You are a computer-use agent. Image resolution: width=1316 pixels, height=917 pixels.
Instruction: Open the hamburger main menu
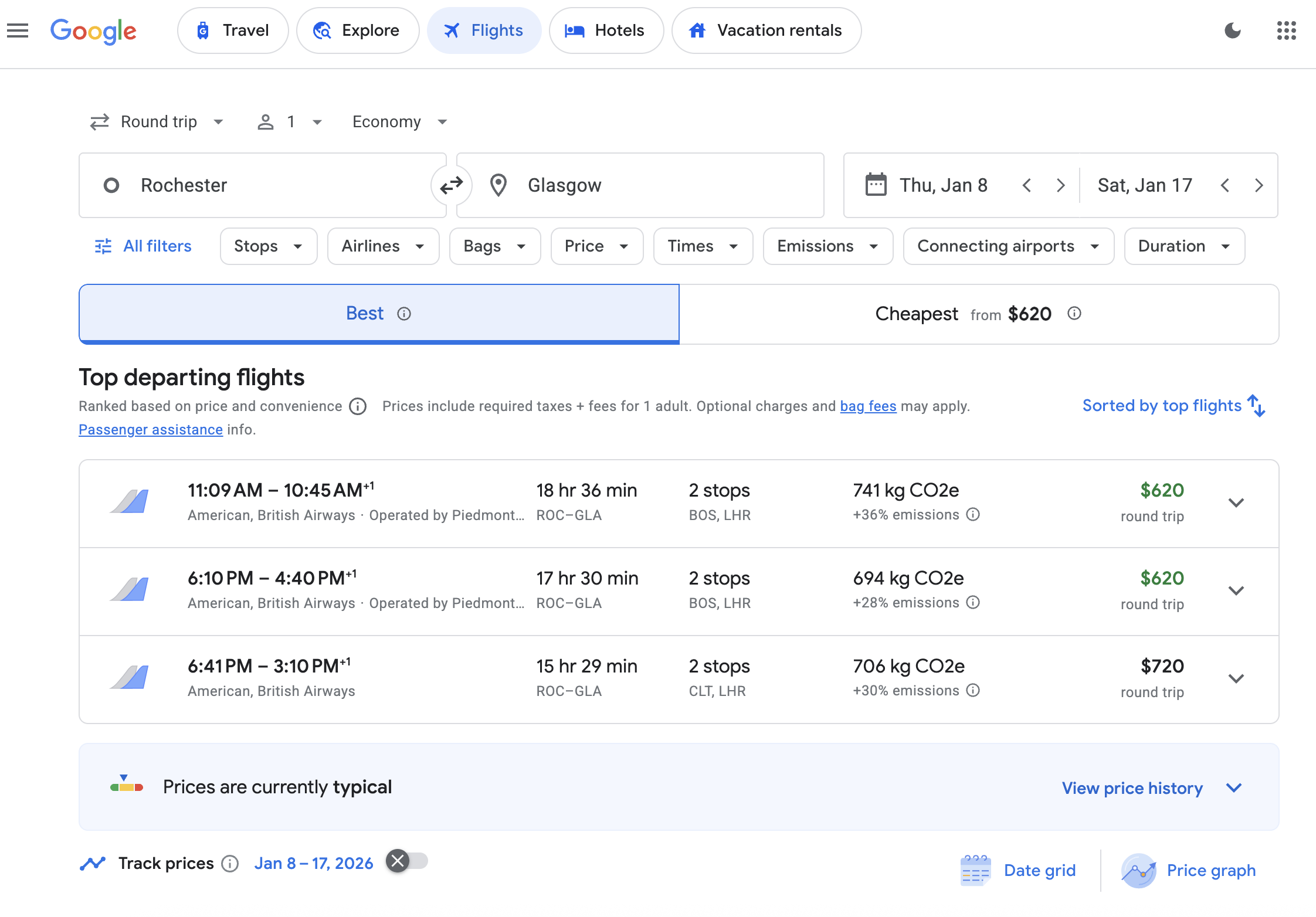[18, 30]
